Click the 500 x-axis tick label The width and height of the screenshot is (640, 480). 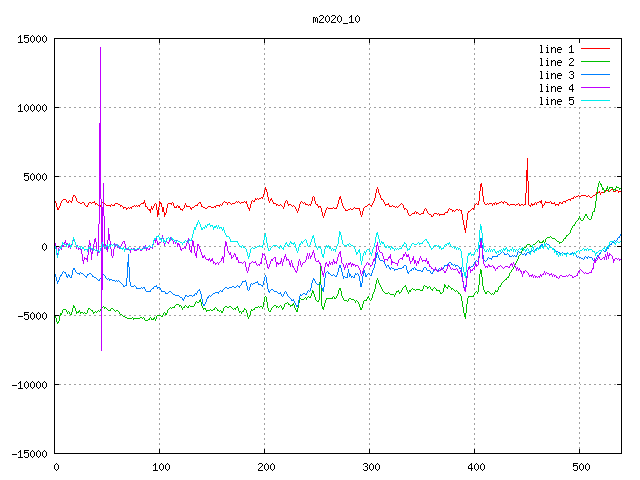tap(580, 467)
